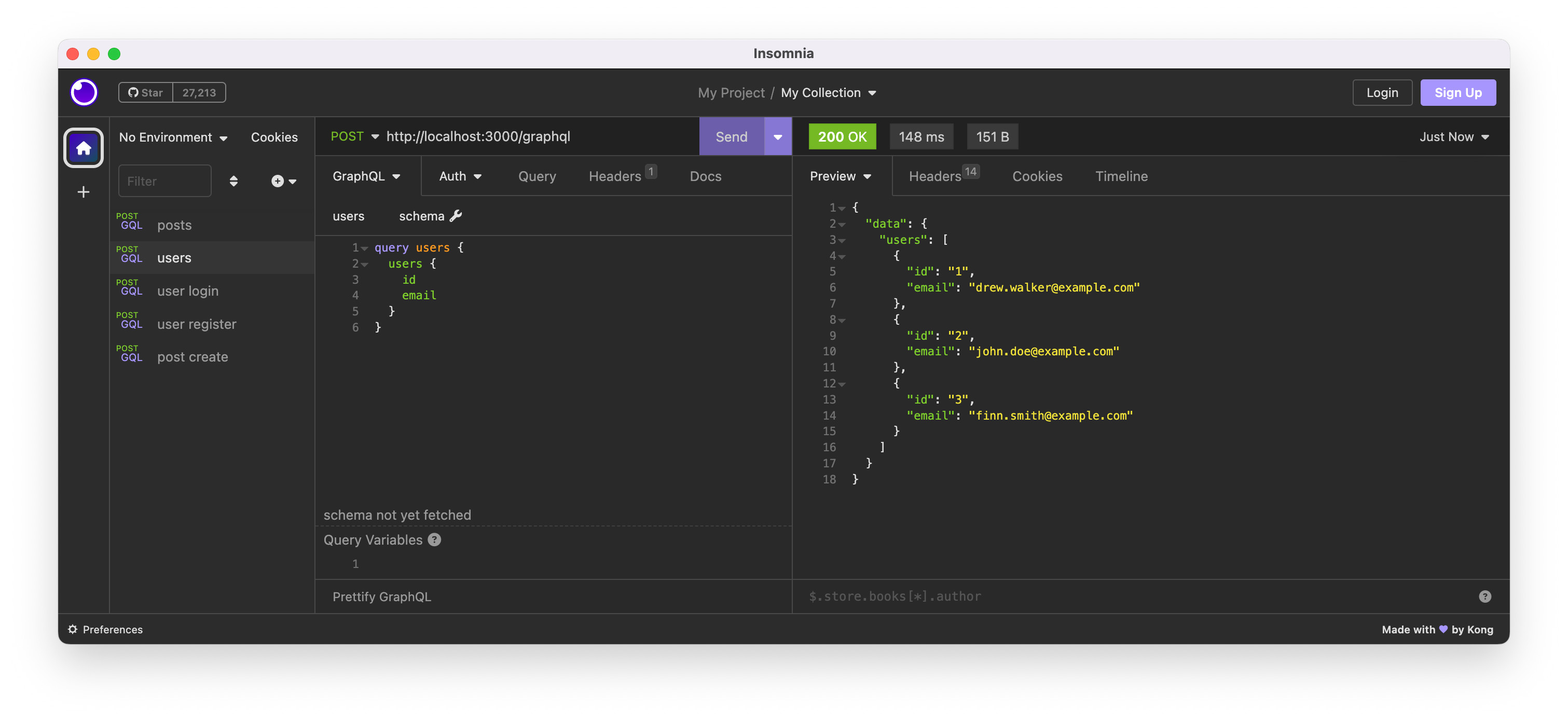Open the No Environment dropdown

click(x=173, y=137)
